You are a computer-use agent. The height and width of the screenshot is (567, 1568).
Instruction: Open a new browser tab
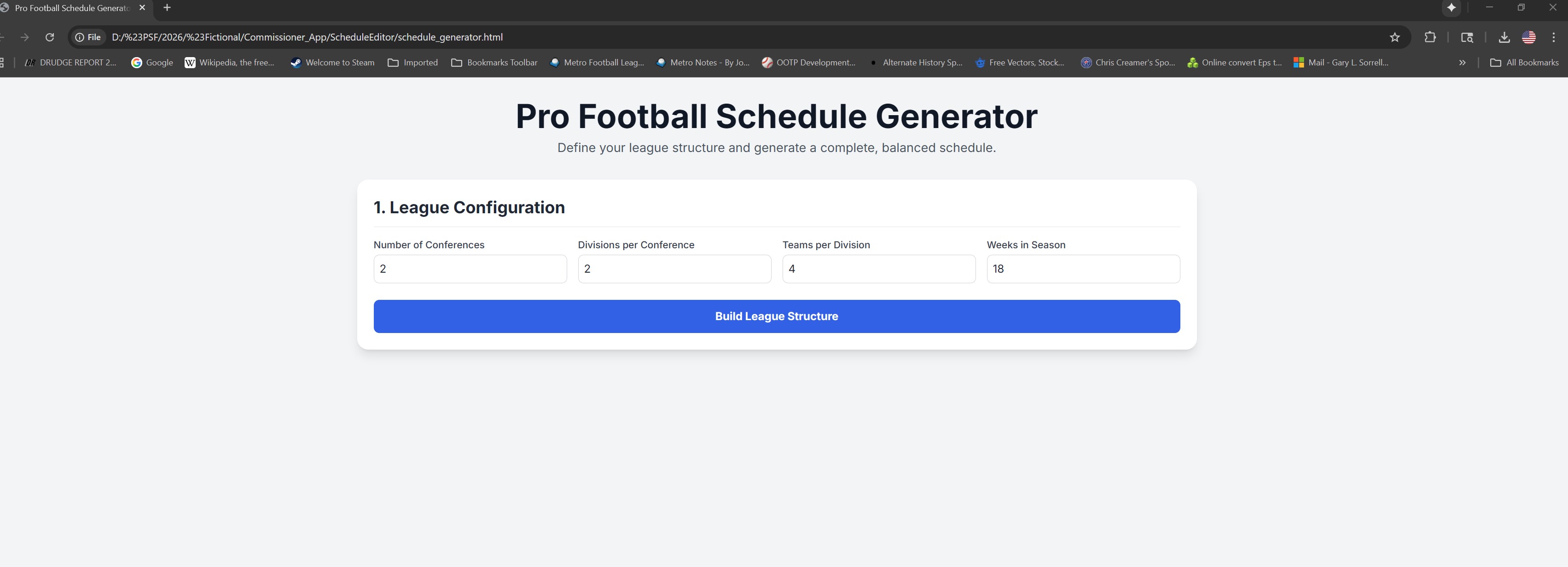167,8
